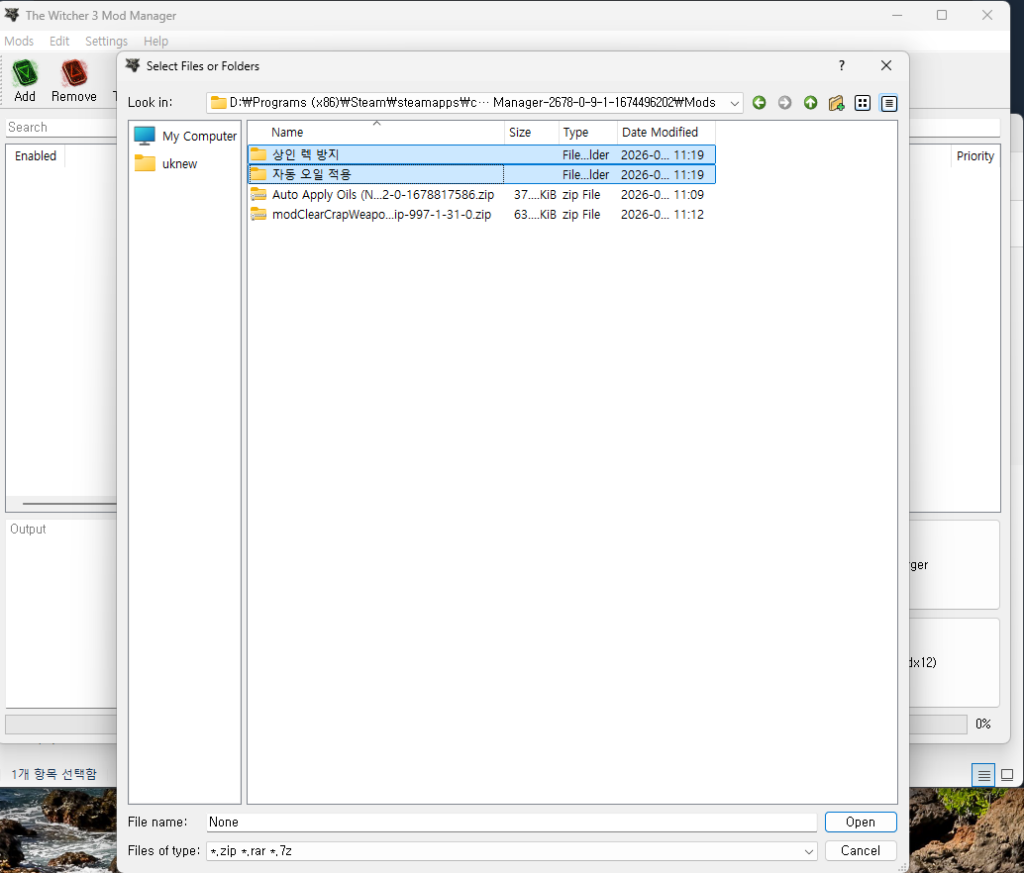The image size is (1024, 873).
Task: Select the 자동 오일 적용 folder name
Action: pos(312,174)
